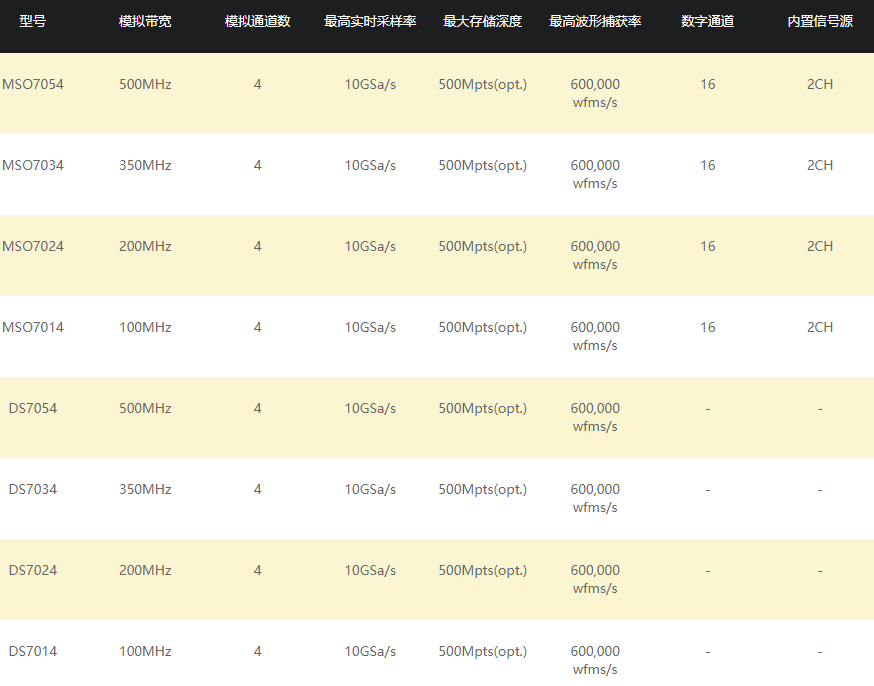
Task: Click the 模拟带宽 column header
Action: (145, 21)
